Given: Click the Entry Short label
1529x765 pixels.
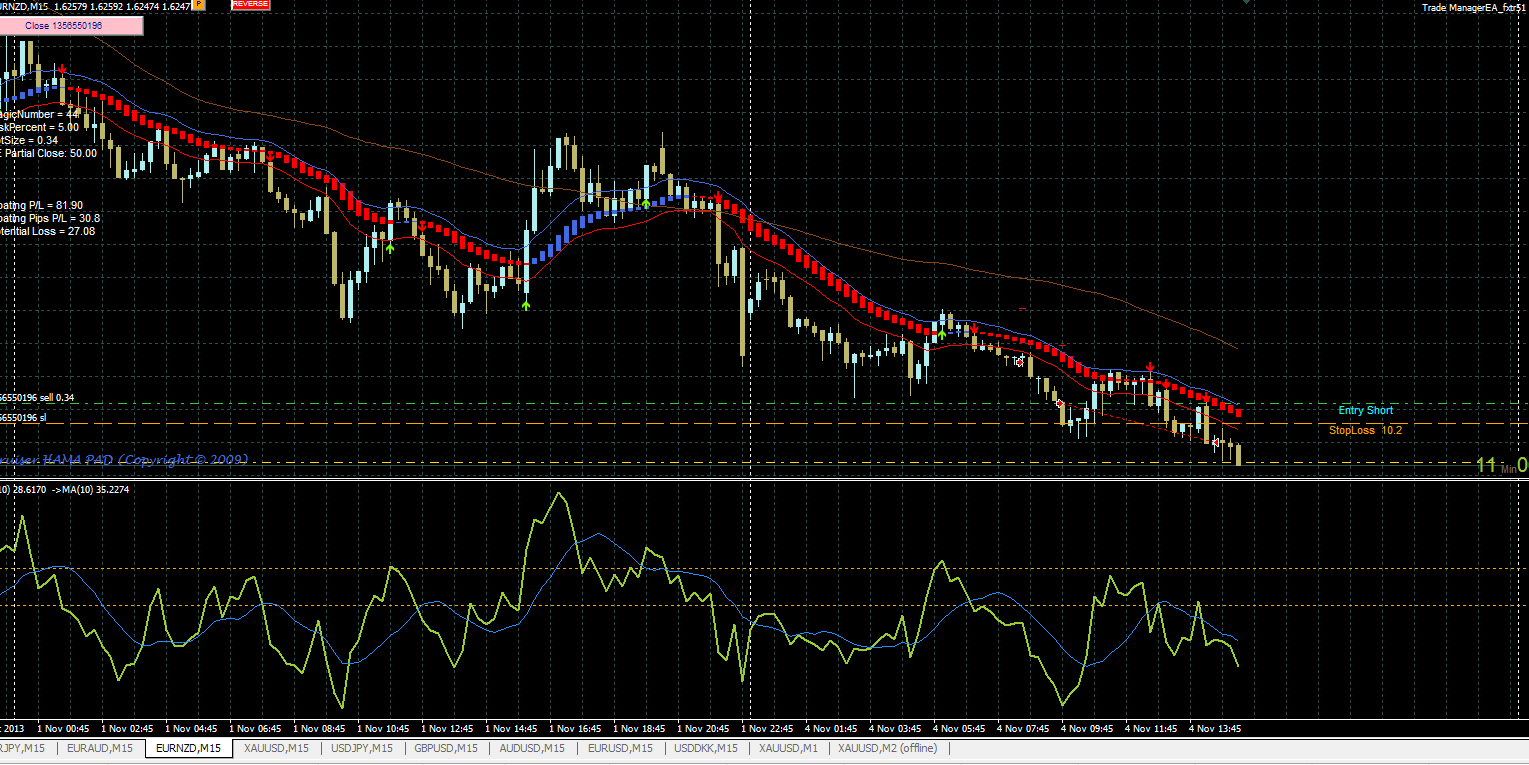Looking at the screenshot, I should [x=1365, y=410].
